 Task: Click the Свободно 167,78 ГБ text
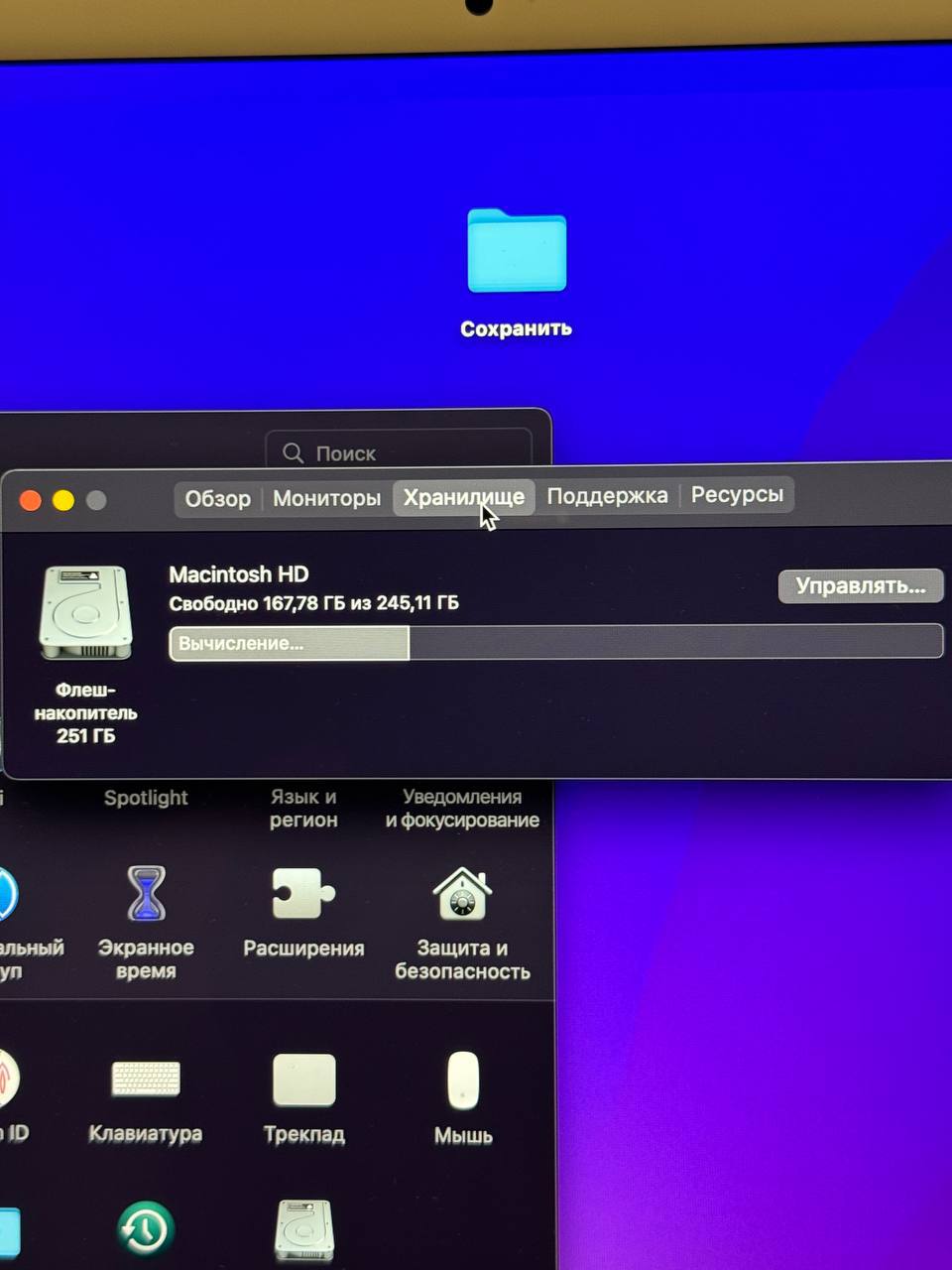(314, 603)
